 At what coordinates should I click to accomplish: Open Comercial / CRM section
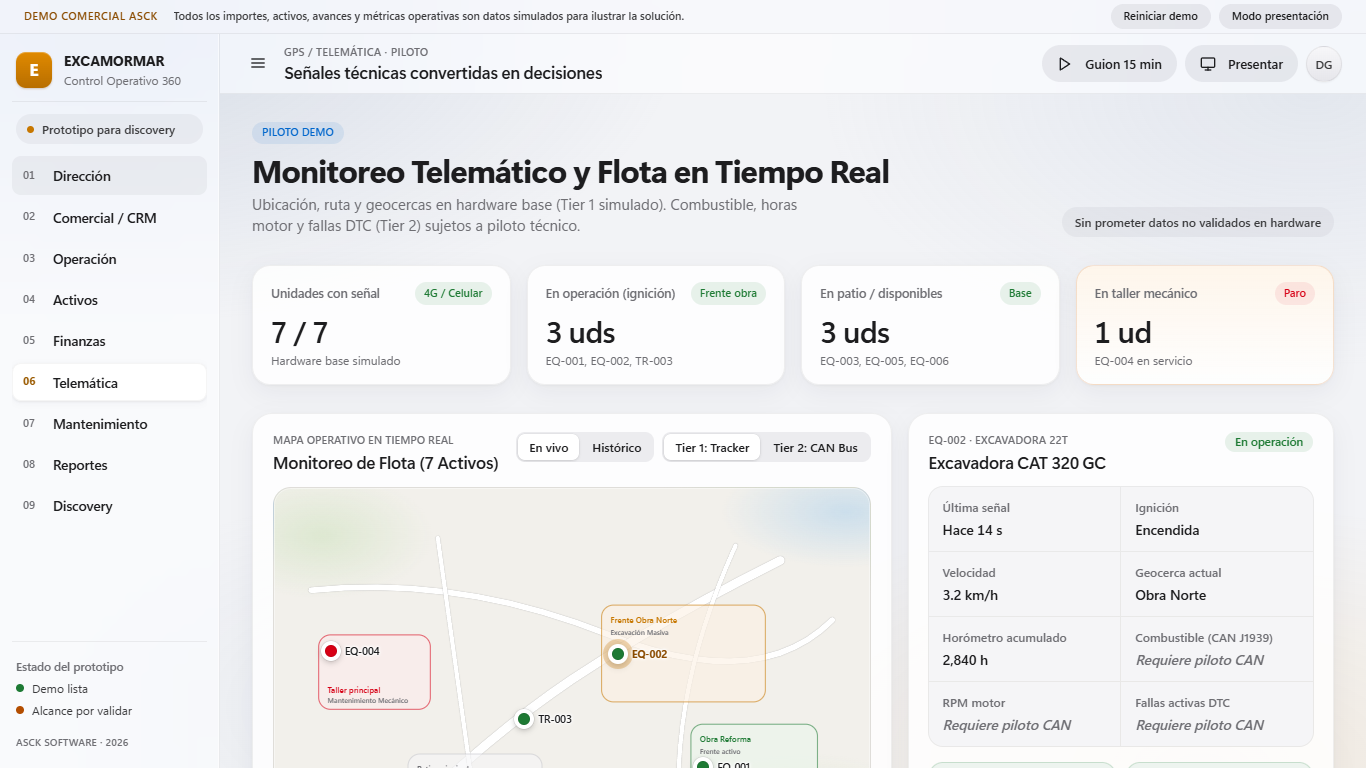110,217
